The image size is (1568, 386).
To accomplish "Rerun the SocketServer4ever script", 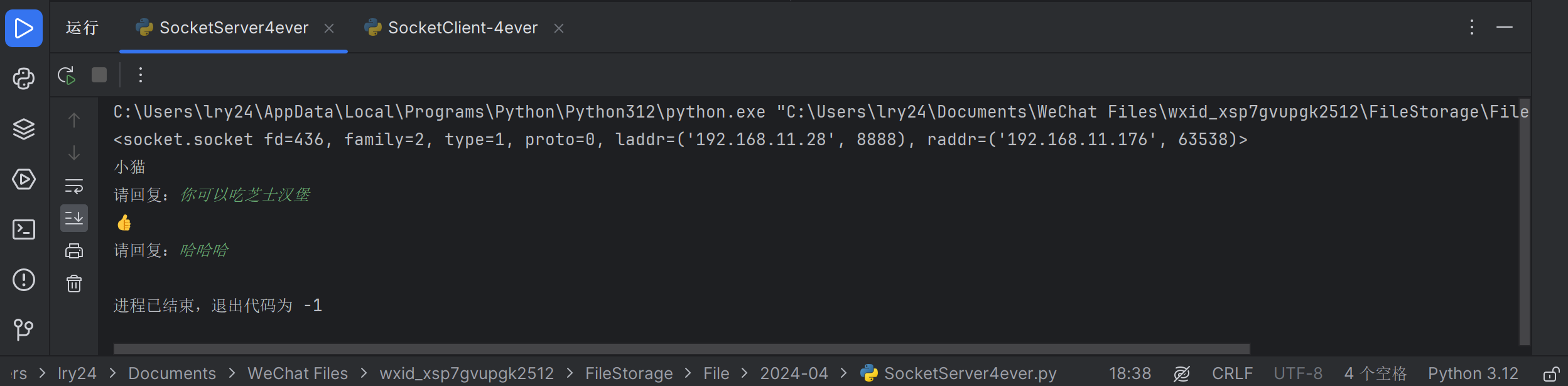I will click(x=67, y=75).
